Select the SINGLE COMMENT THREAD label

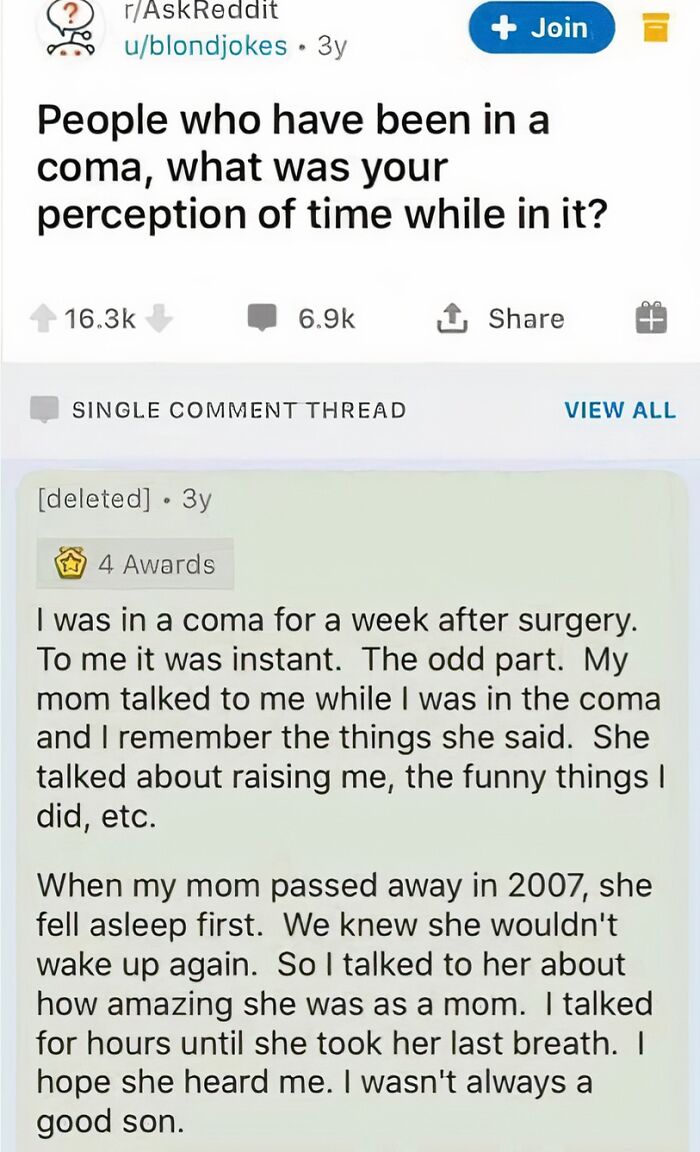pos(238,409)
